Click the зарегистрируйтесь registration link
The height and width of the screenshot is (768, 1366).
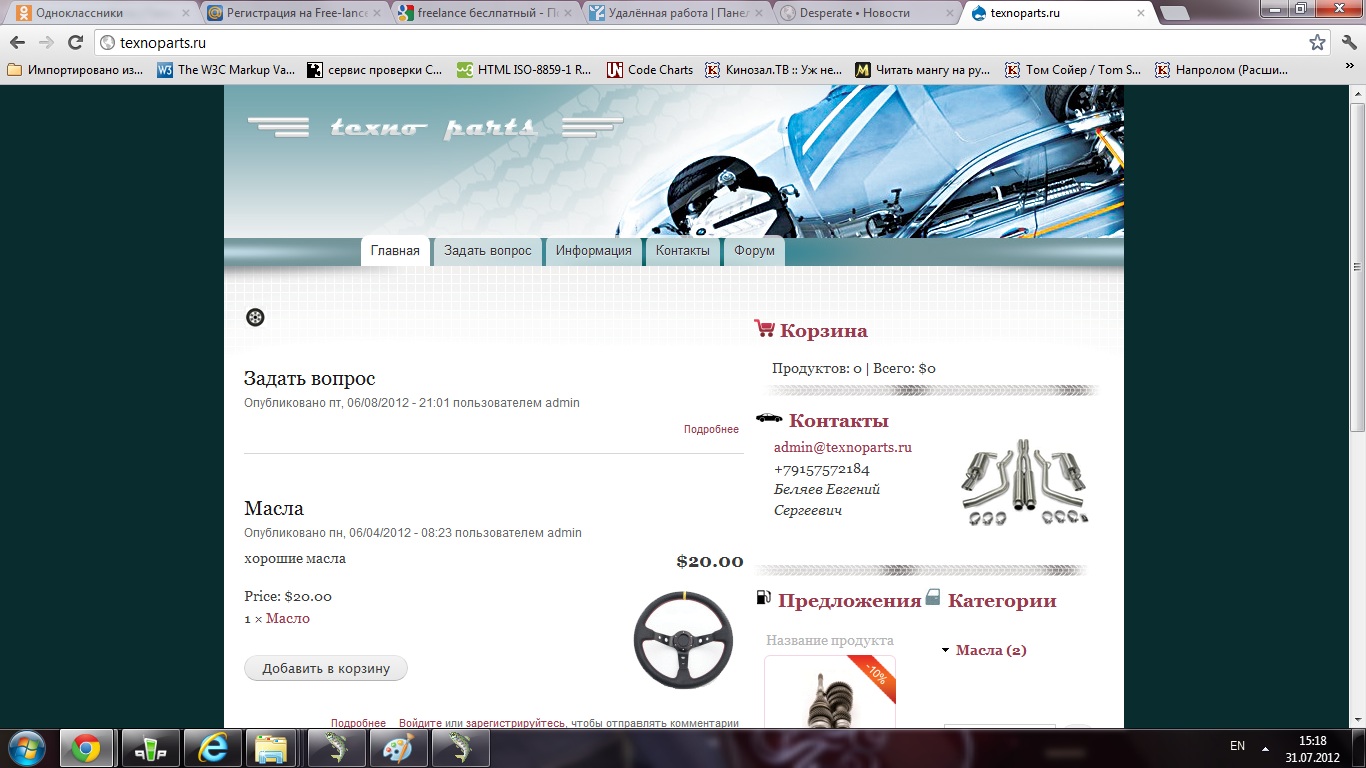515,723
